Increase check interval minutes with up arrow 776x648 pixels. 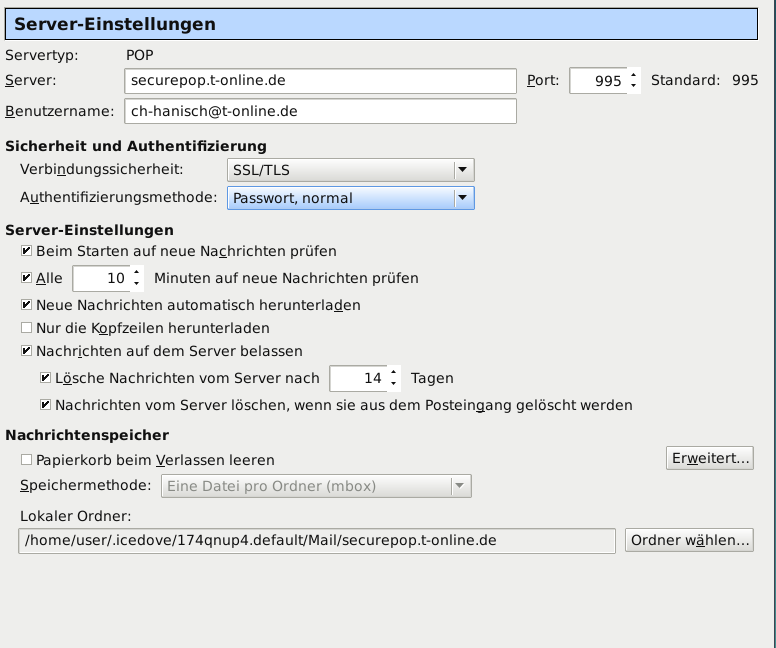coord(137,272)
